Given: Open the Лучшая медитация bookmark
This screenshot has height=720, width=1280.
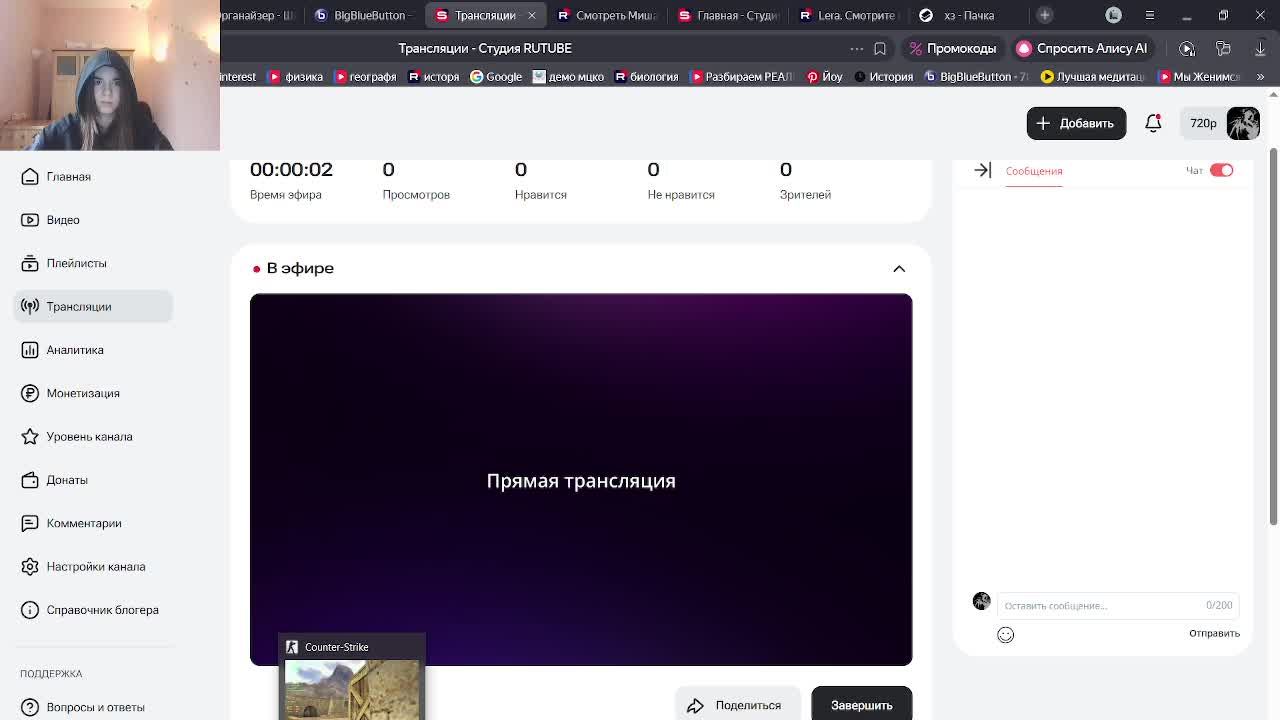Looking at the screenshot, I should [1092, 76].
